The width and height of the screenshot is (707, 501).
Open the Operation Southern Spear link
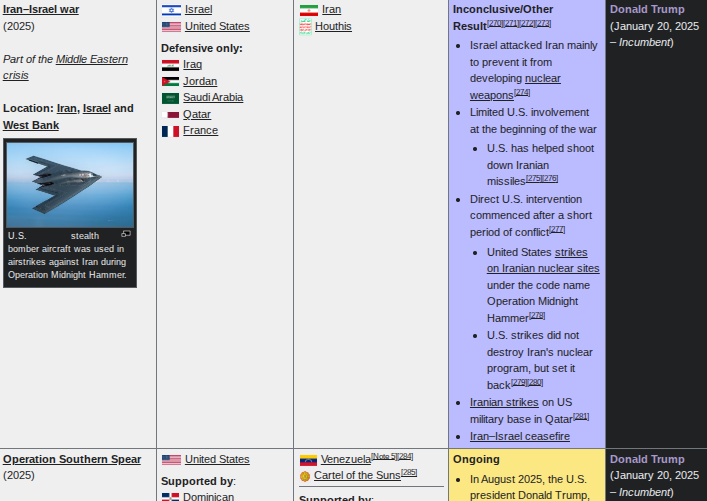[72, 460]
